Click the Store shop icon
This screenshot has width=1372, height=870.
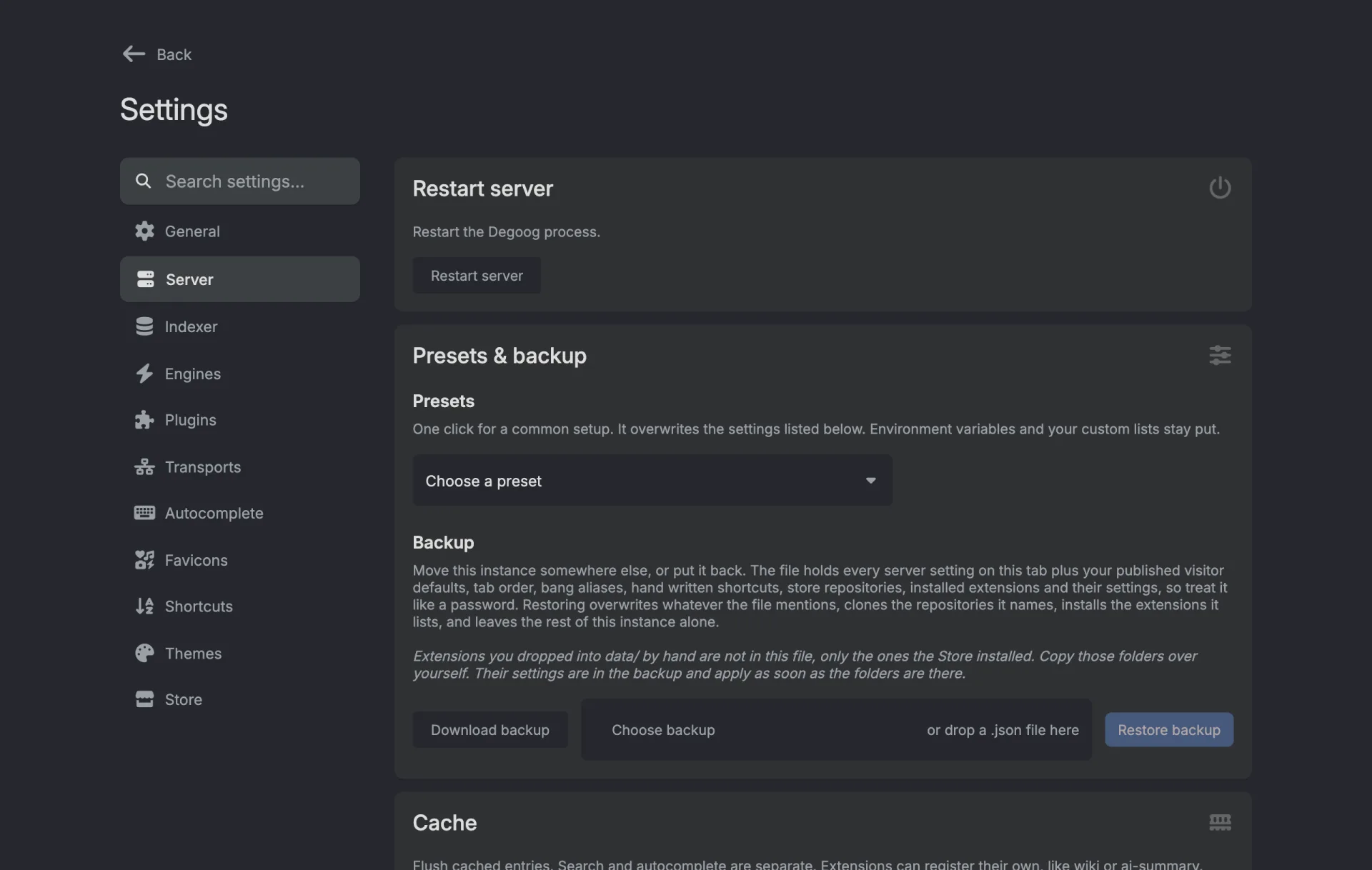click(144, 699)
